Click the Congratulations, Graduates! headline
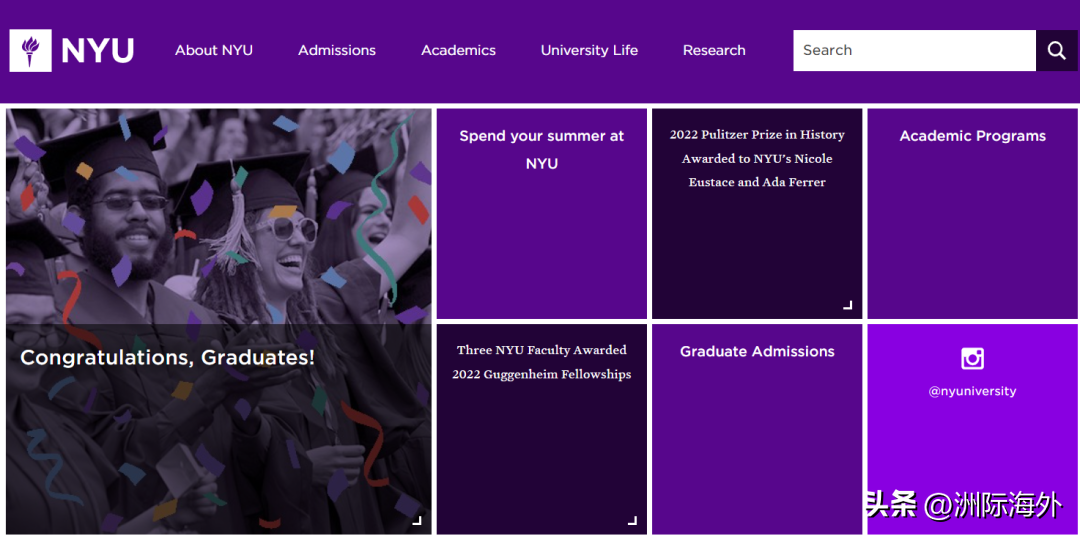This screenshot has height=536, width=1080. [x=167, y=357]
